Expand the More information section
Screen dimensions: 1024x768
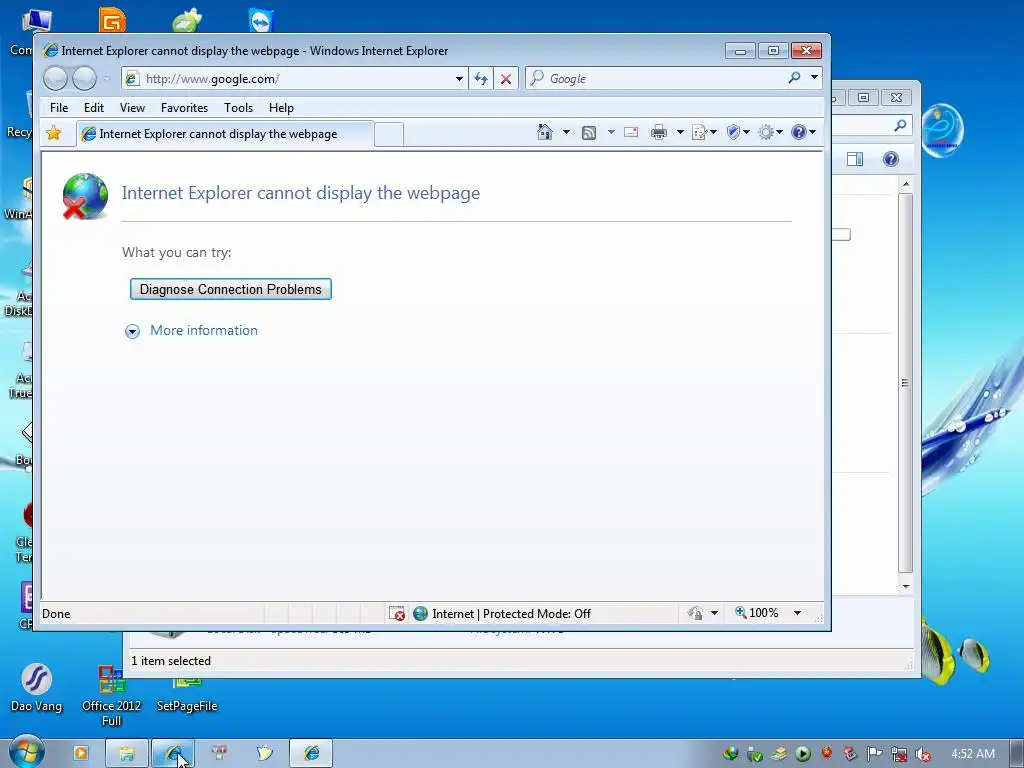pyautogui.click(x=133, y=332)
